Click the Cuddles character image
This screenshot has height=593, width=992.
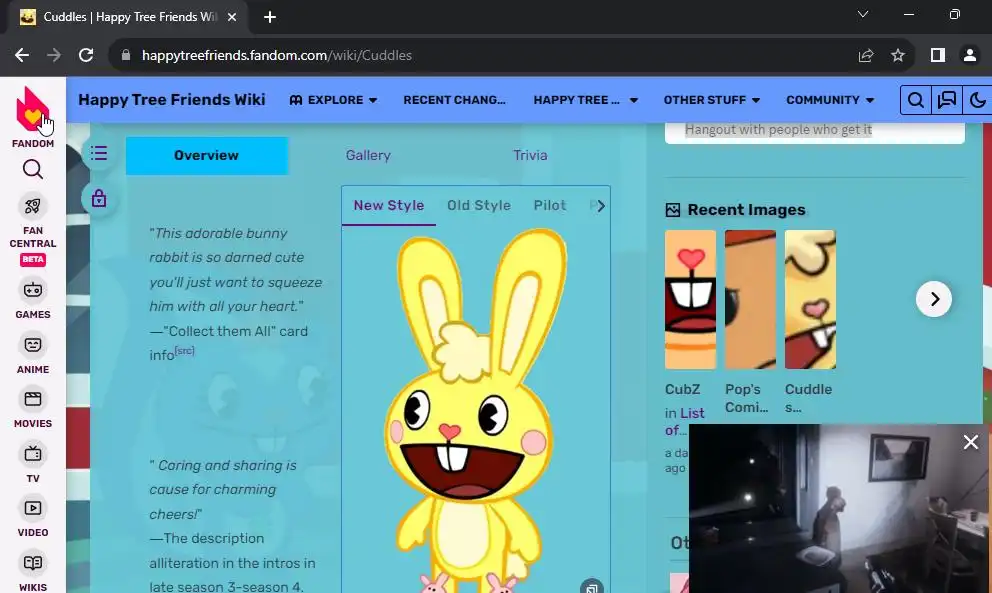point(475,411)
